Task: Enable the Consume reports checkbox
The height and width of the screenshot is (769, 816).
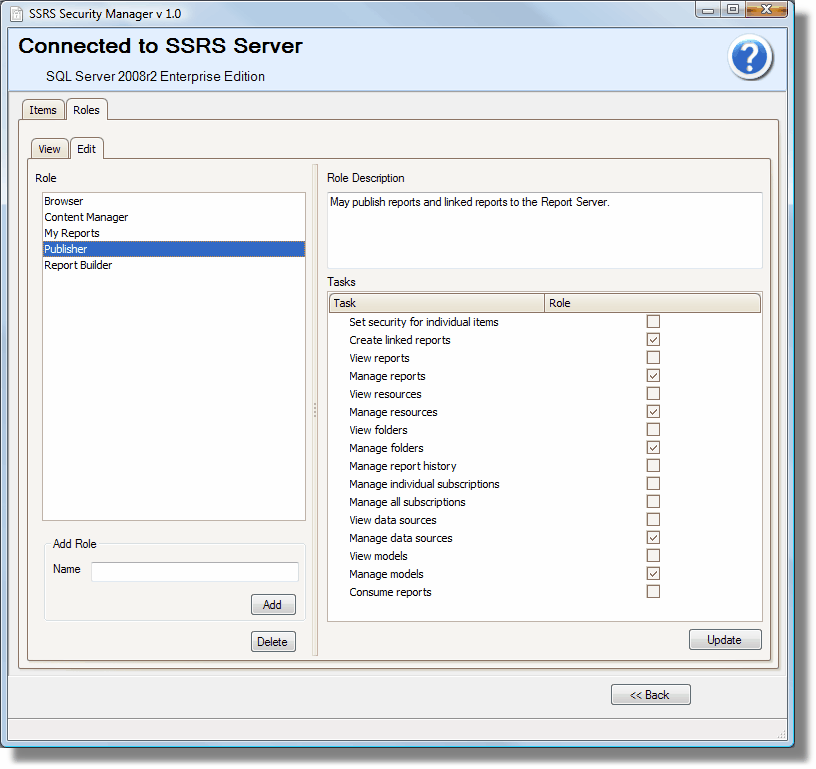Action: (653, 592)
